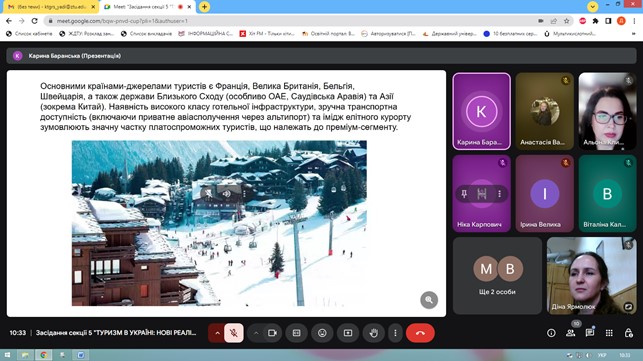
Task: Select Карина Бара... participant tile
Action: (x=482, y=111)
